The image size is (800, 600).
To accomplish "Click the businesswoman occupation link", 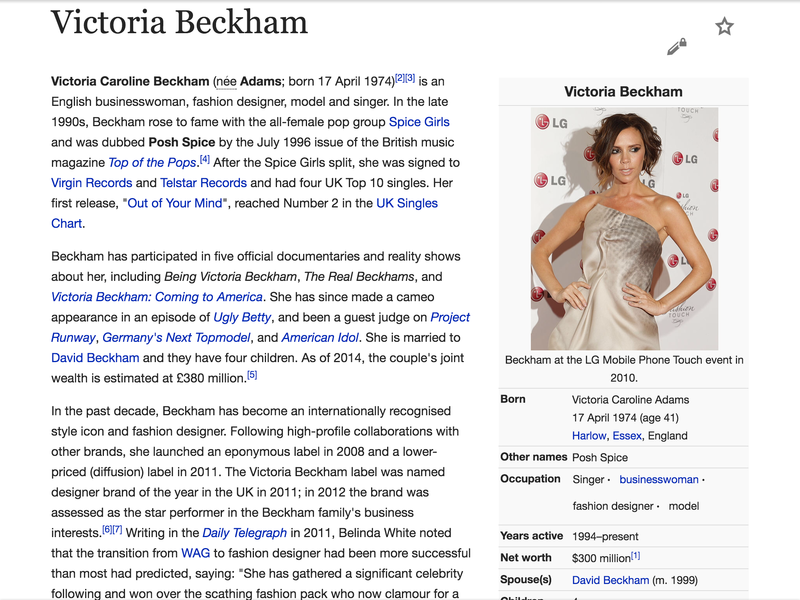I will click(x=658, y=480).
